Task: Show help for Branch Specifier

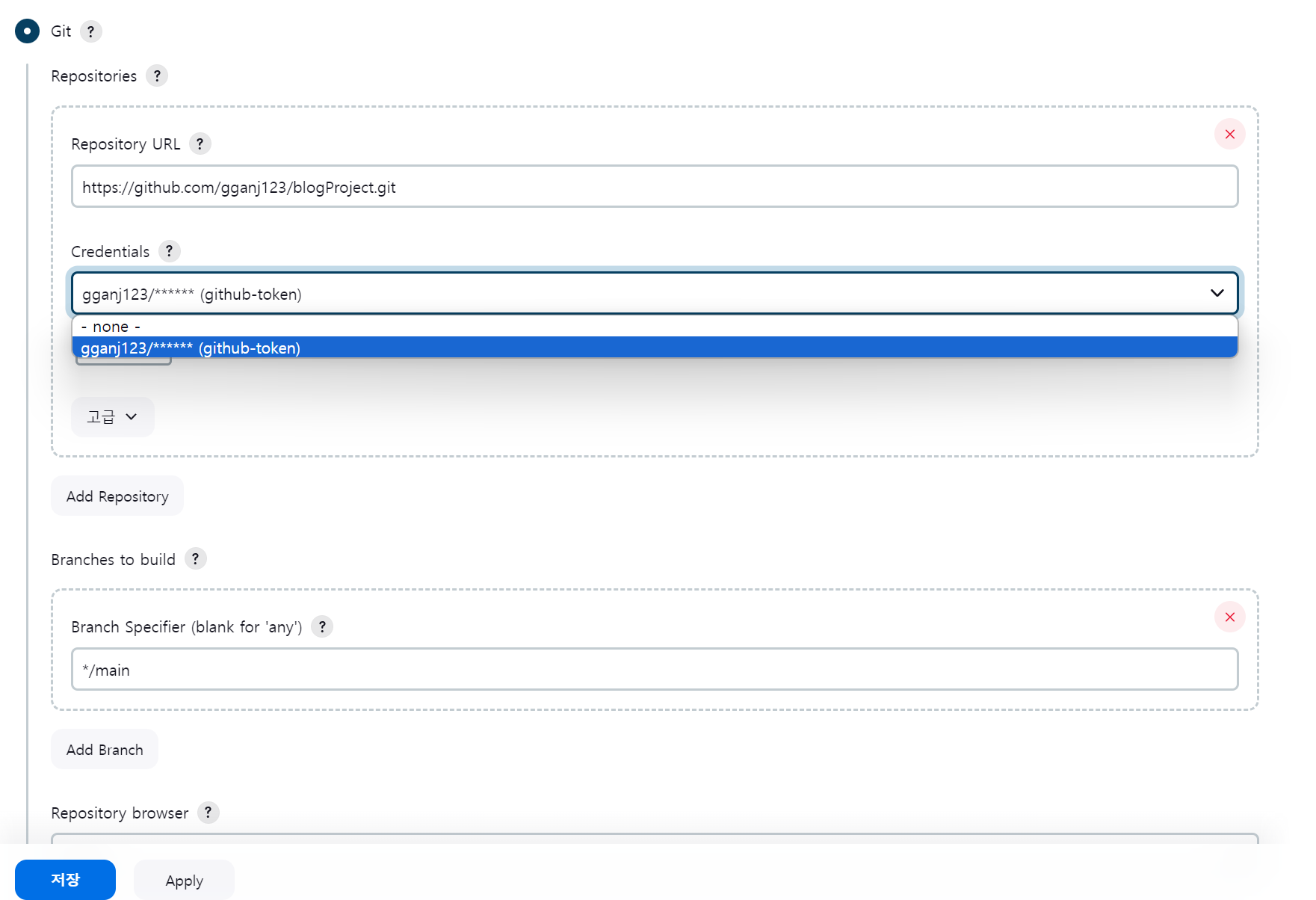Action: [322, 626]
